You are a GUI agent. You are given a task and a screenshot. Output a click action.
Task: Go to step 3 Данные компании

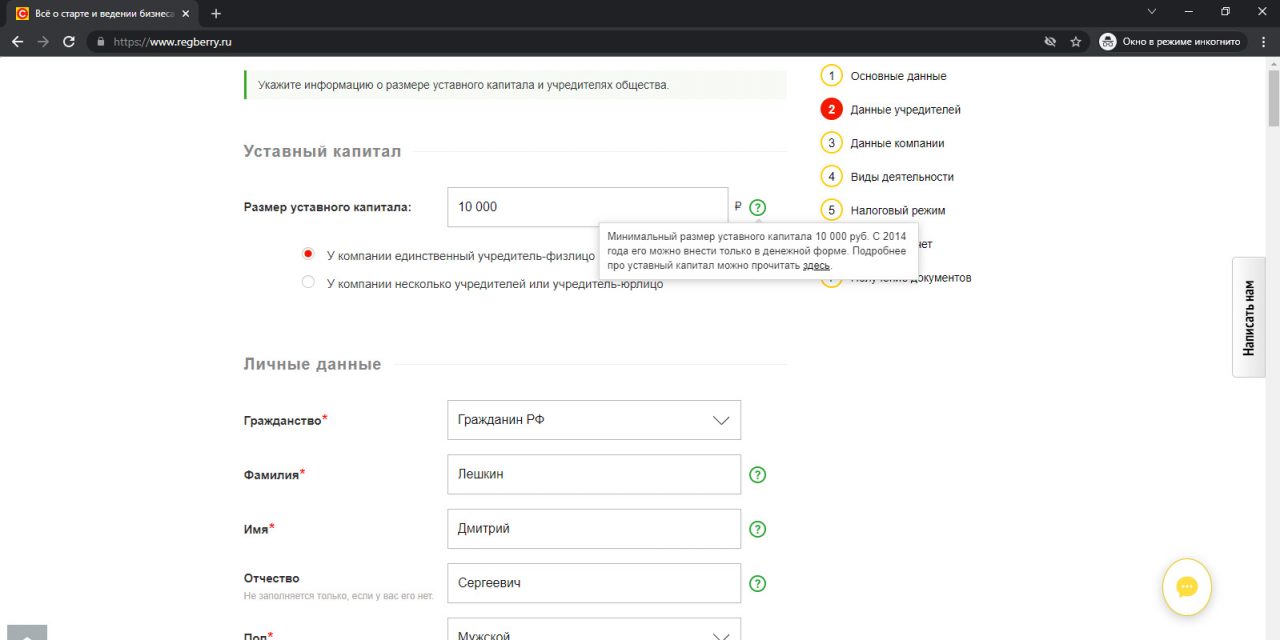(896, 143)
